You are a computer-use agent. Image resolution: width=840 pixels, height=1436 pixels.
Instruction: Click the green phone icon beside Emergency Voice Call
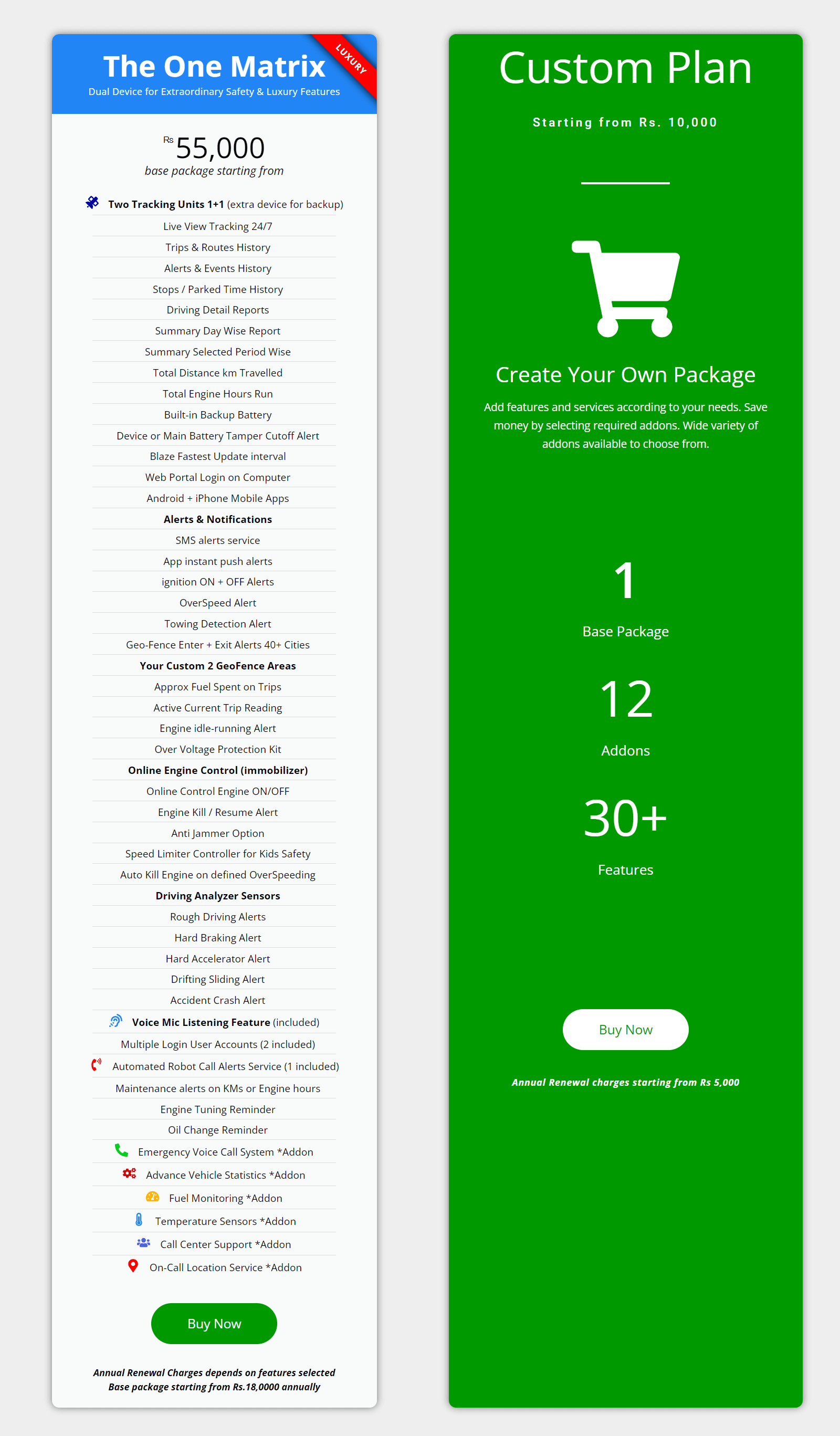121,1150
